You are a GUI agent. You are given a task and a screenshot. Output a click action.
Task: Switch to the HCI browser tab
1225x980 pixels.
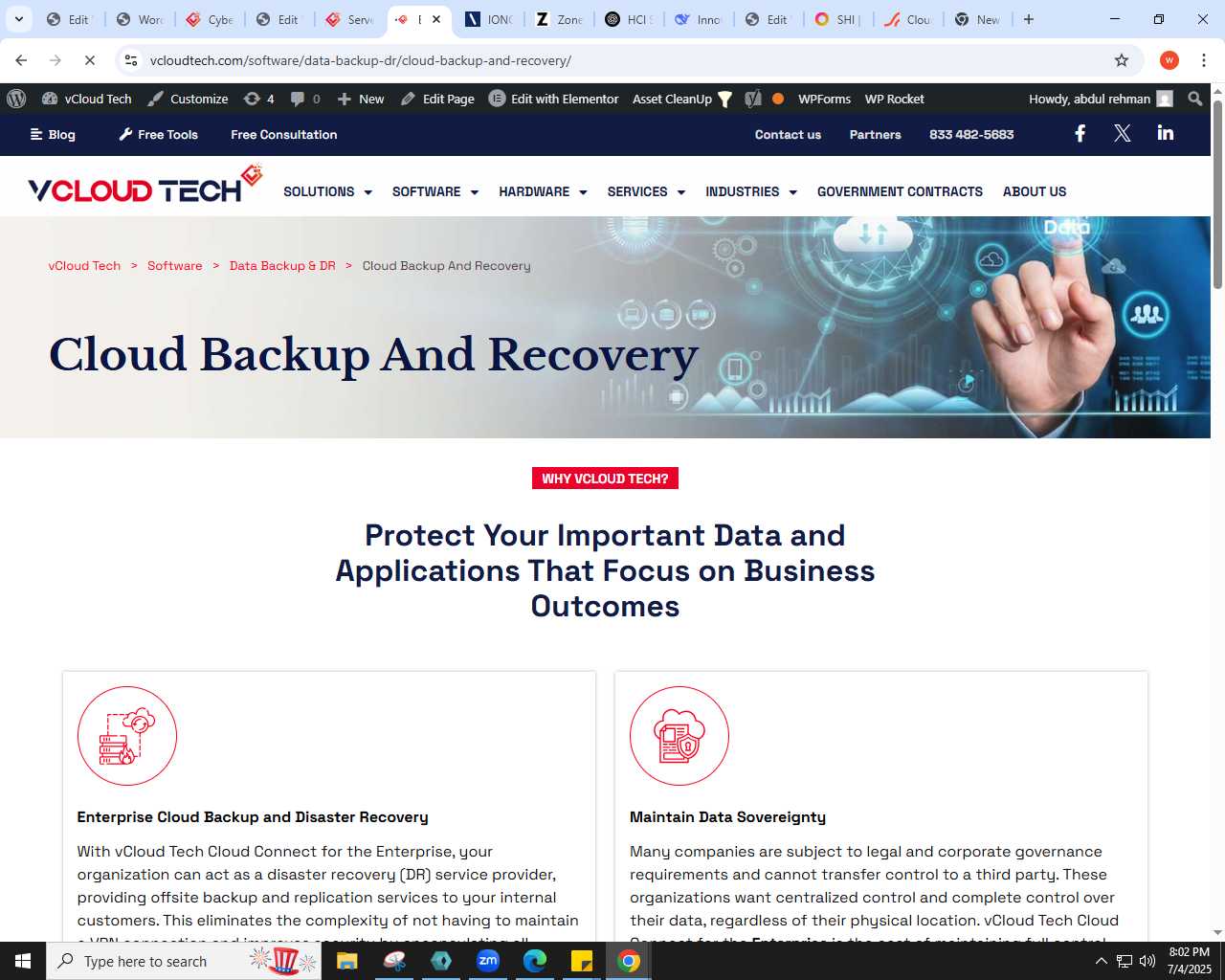pos(629,19)
